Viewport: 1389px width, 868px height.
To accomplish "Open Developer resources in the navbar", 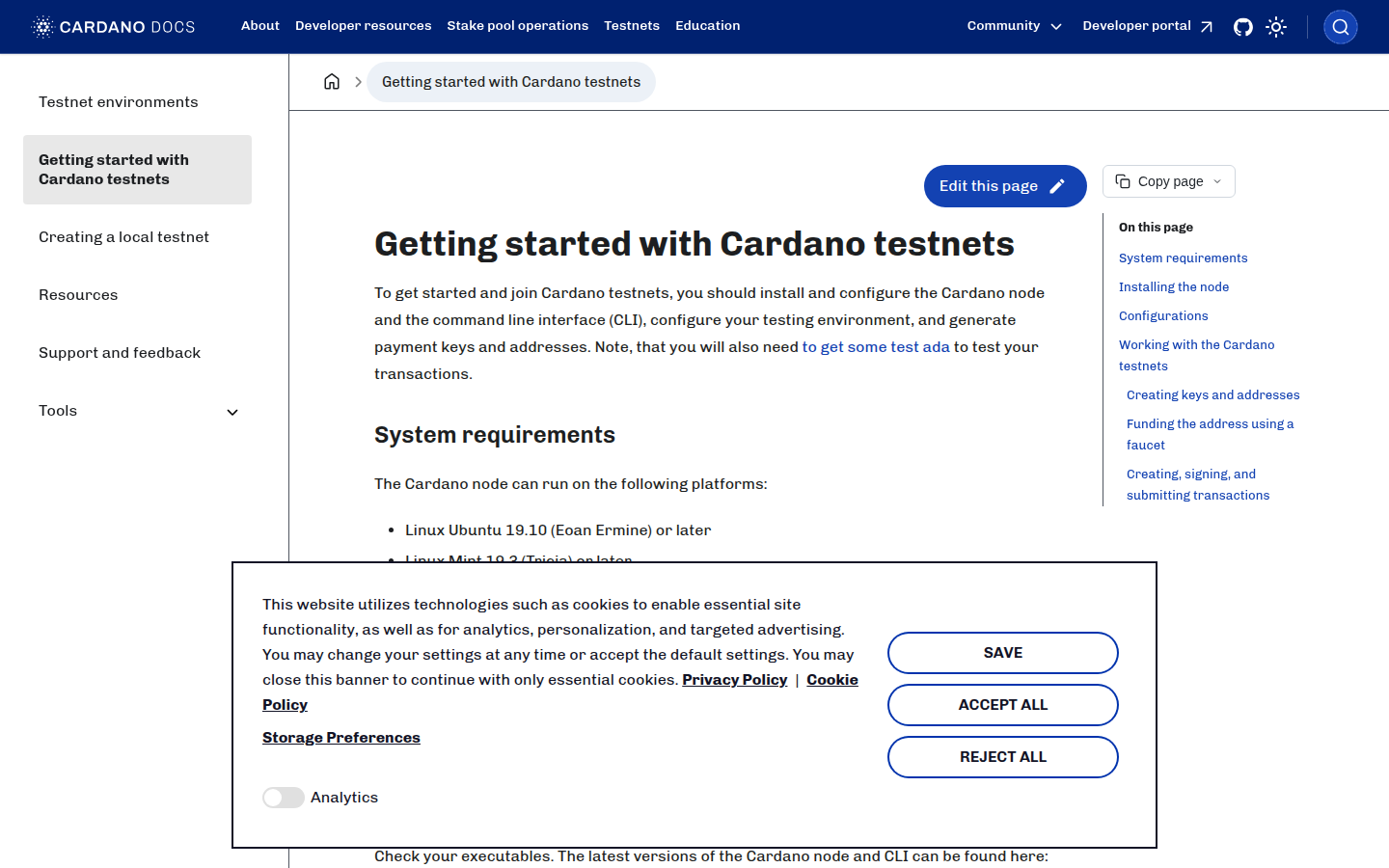I will point(364,26).
